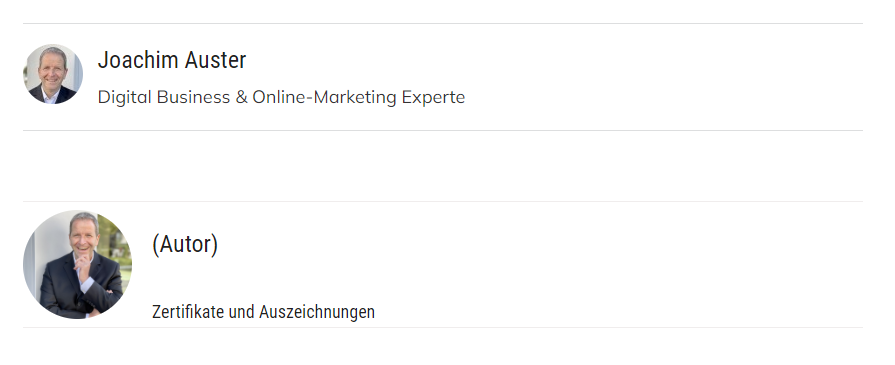895x365 pixels.
Task: Click the divider line below the job title
Action: pyautogui.click(x=443, y=131)
